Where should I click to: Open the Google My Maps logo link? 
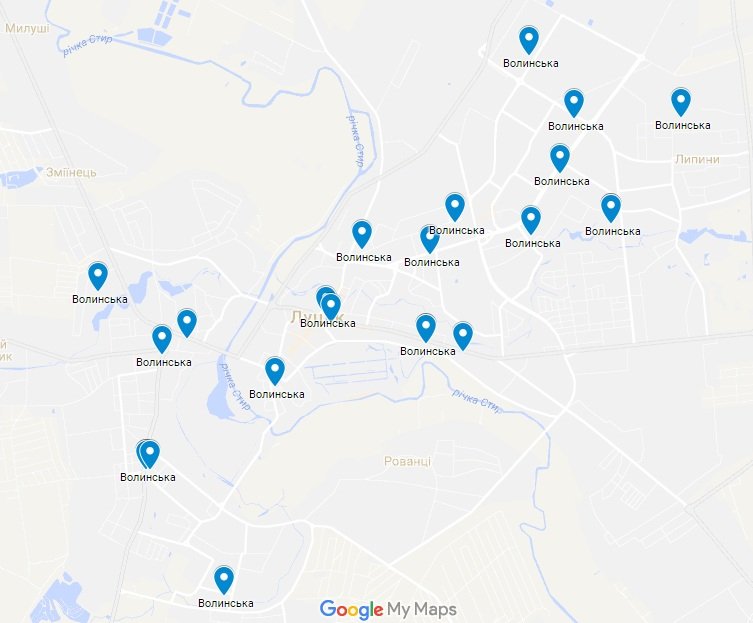tap(388, 610)
